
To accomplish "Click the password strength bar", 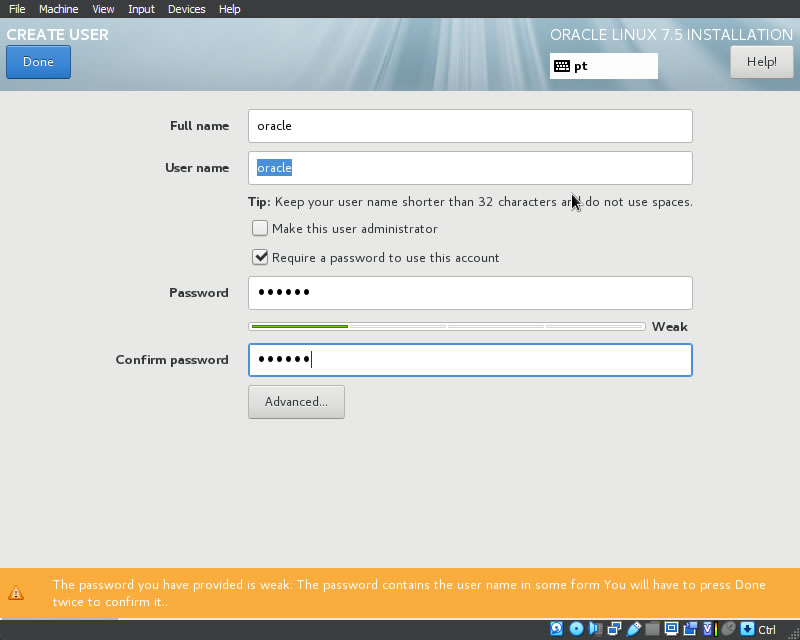I will (447, 326).
